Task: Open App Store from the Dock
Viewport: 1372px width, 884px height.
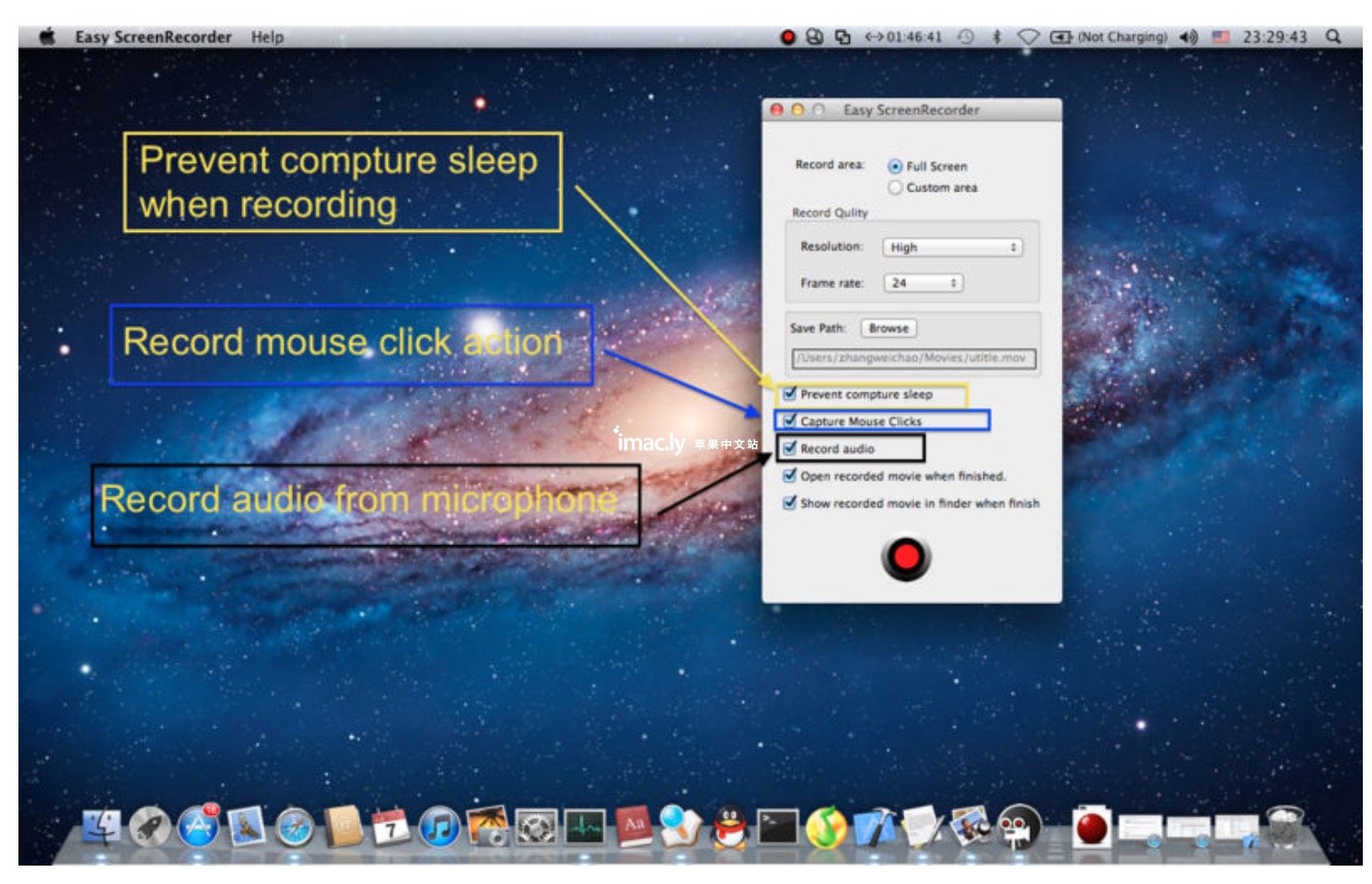Action: (x=198, y=827)
